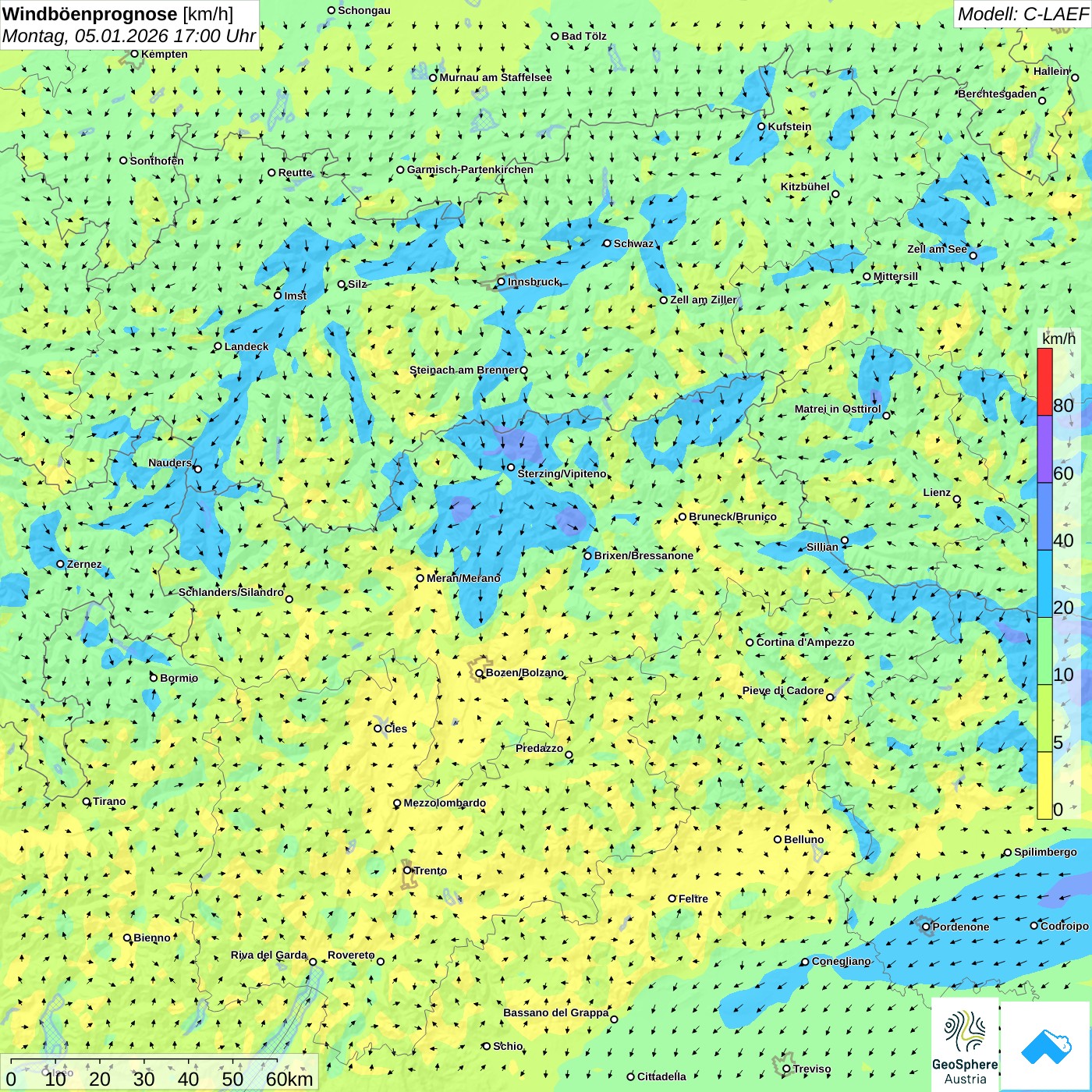This screenshot has width=1092, height=1092.
Task: Click the Trento city label
Action: 431,870
